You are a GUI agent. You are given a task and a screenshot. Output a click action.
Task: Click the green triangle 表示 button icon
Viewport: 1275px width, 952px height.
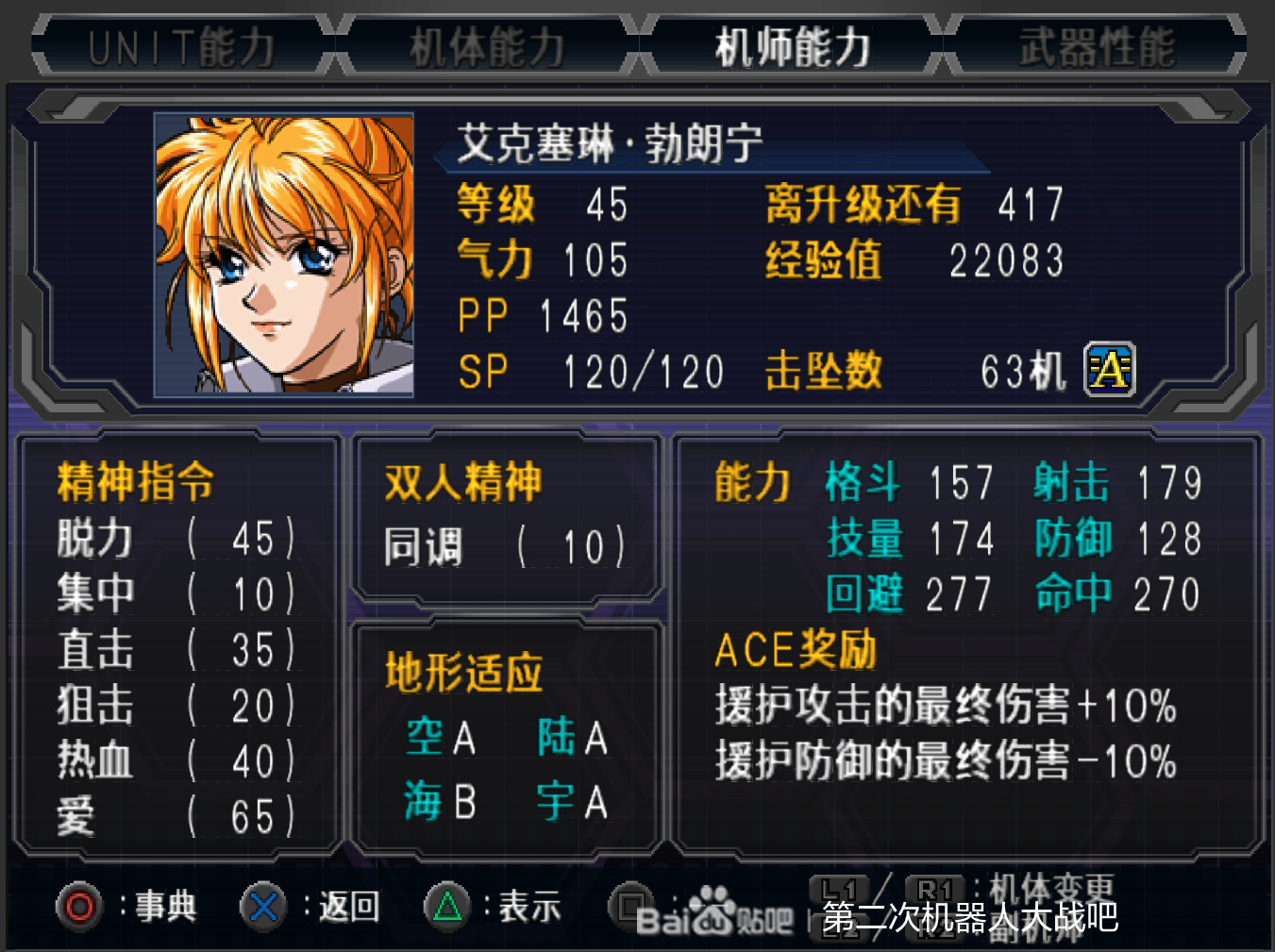point(448,907)
